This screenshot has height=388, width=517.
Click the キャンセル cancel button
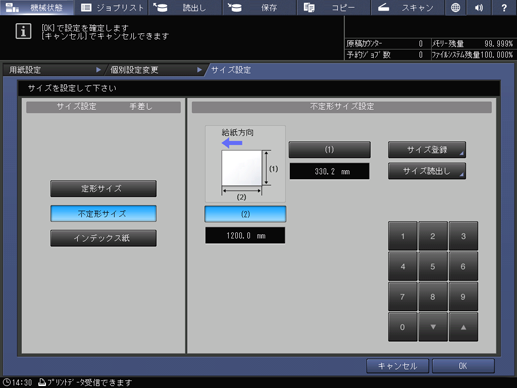pos(397,366)
